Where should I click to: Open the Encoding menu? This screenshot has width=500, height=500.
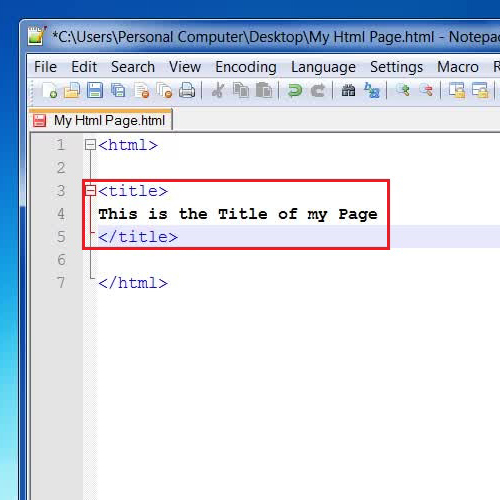246,67
